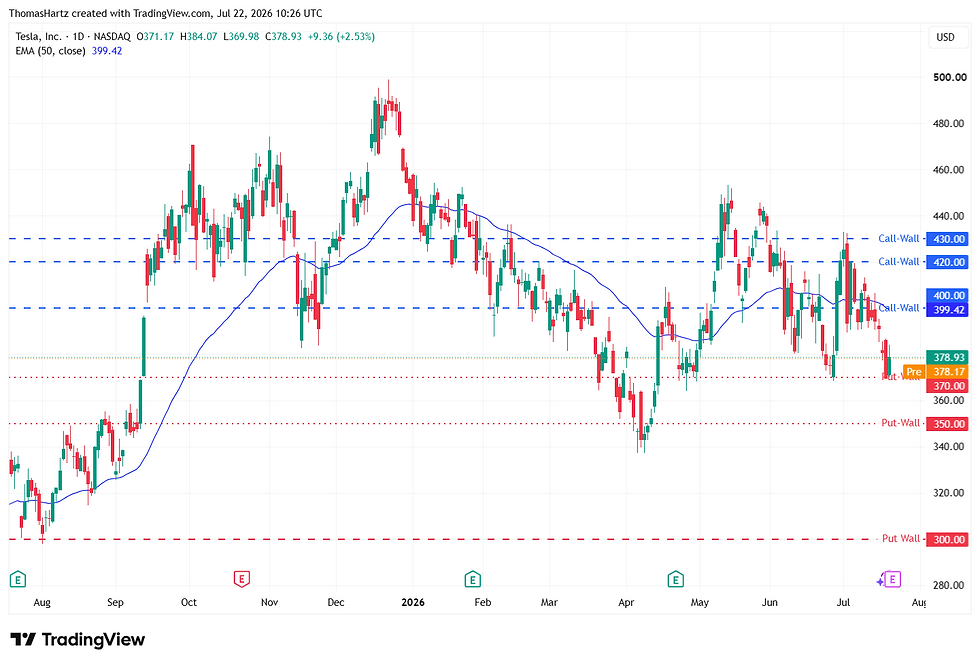Click the orange Pre pre-market badge
Screen dimensions: 980x665
pyautogui.click(x=914, y=372)
